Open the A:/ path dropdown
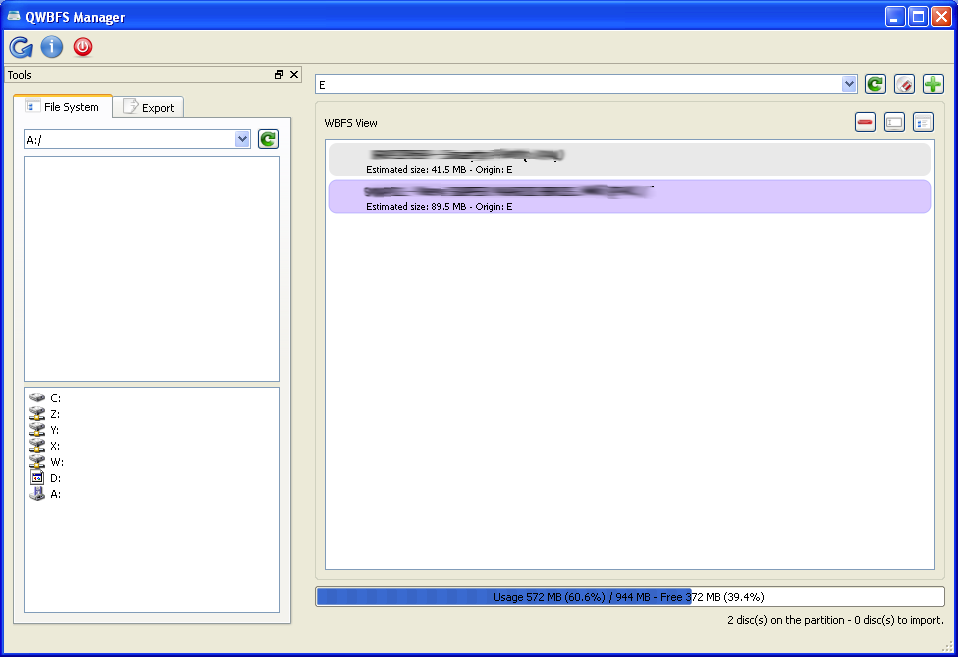 coord(242,139)
